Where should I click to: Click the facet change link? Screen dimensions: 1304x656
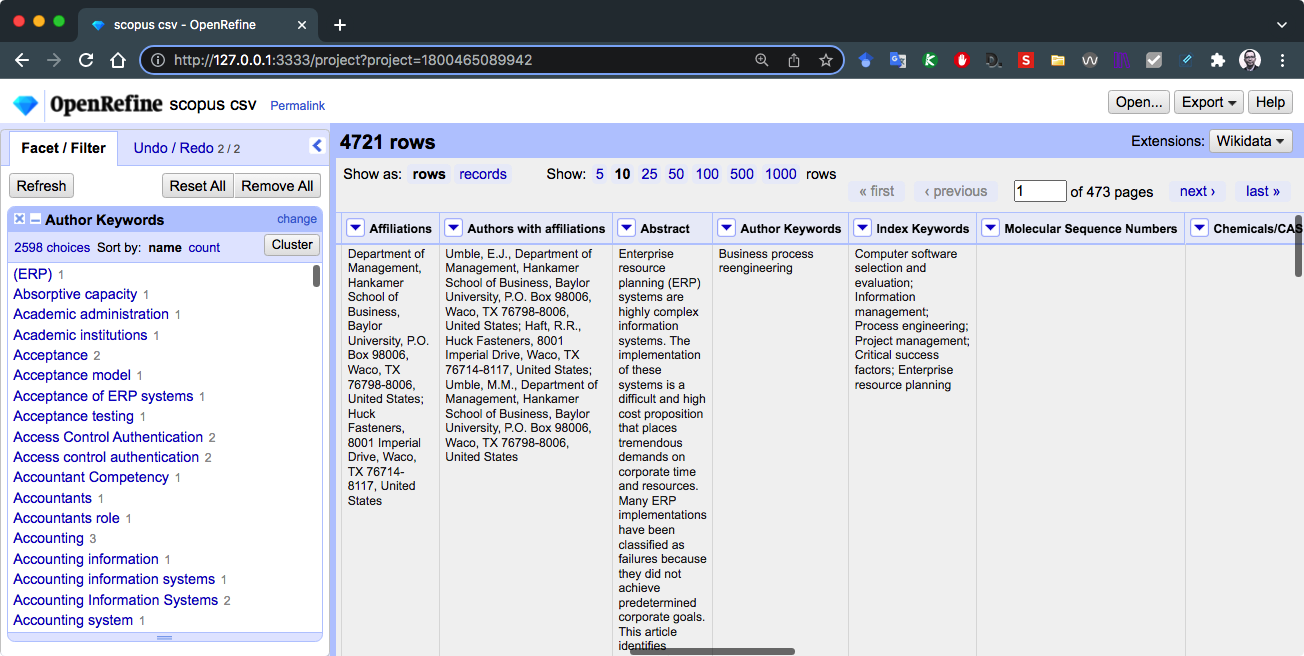tap(297, 219)
